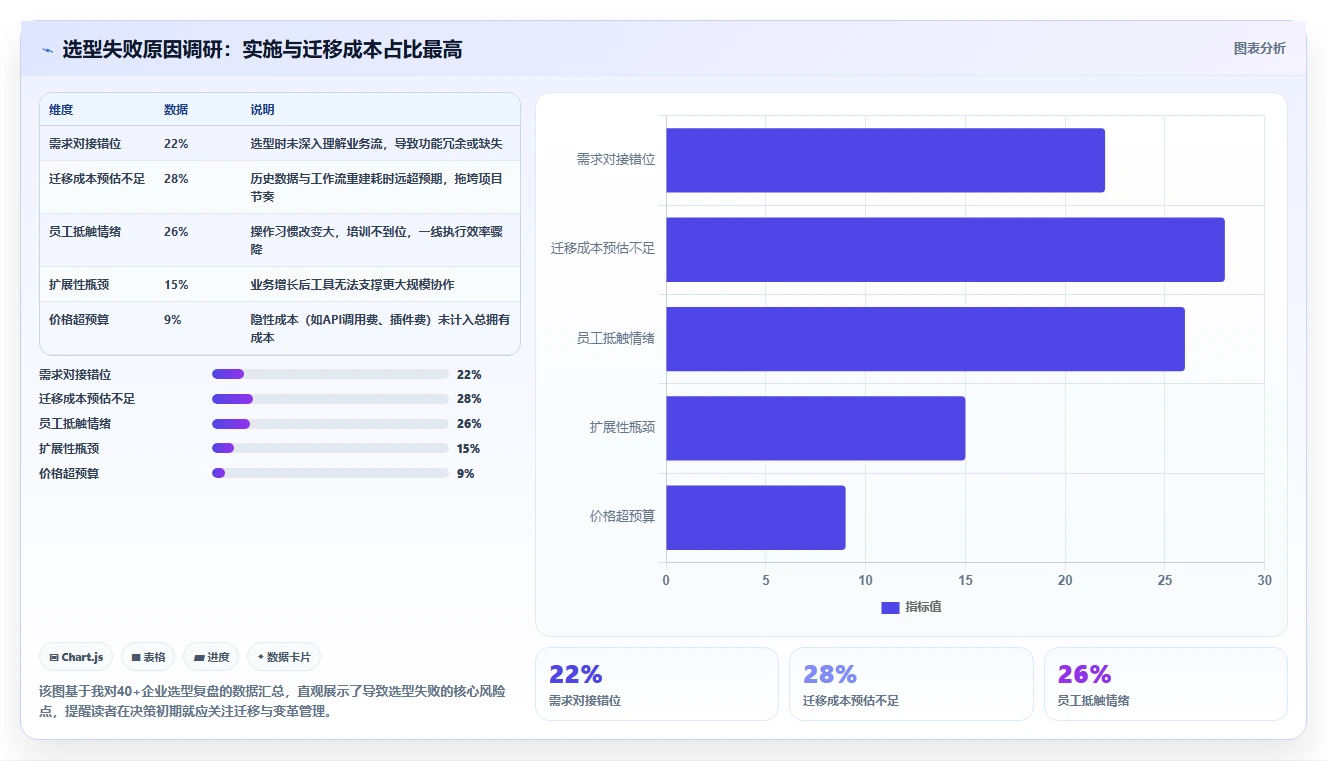The image size is (1327, 761).
Task: Click the x-axis tick value 30
Action: 1264,581
